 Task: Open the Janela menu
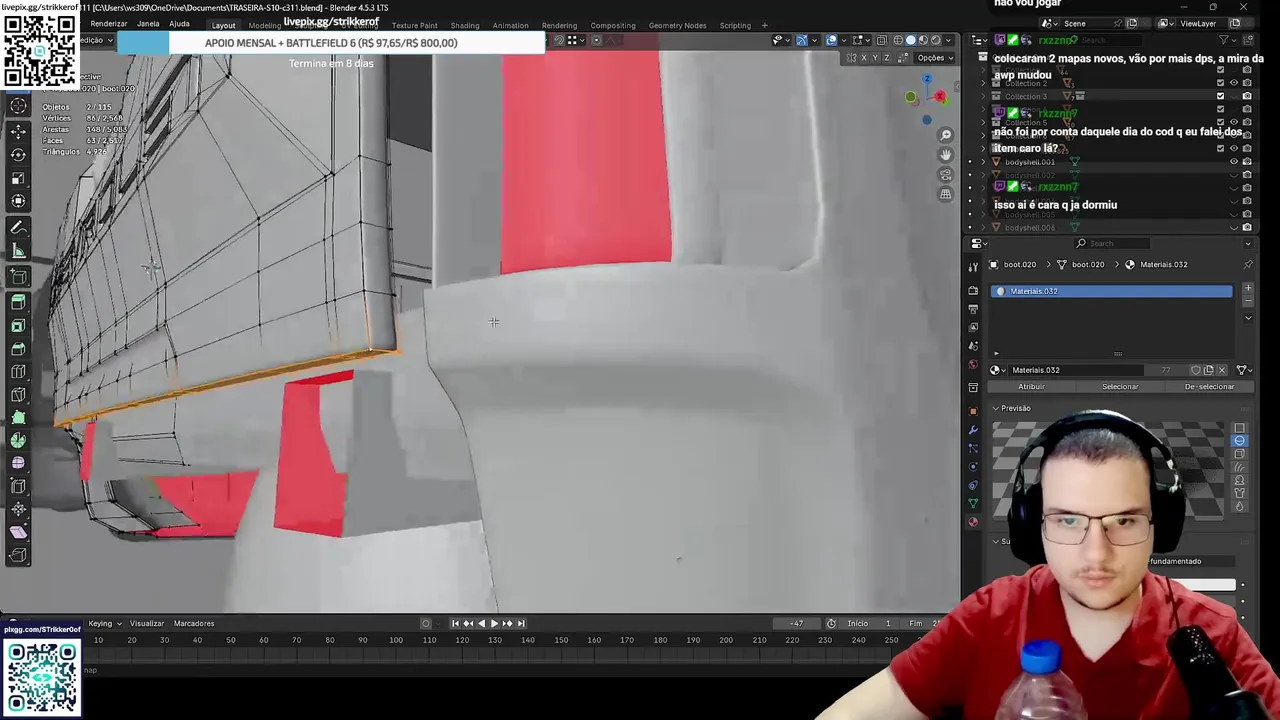click(x=148, y=24)
